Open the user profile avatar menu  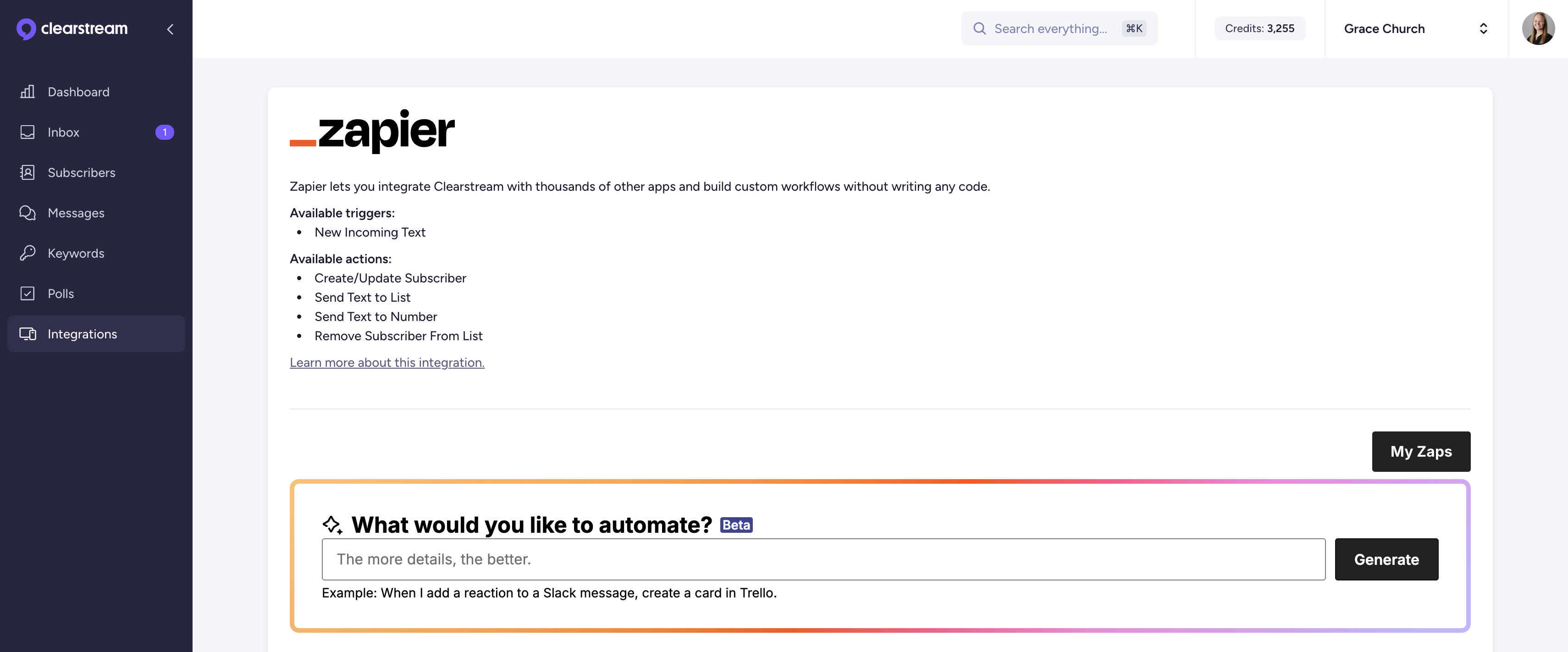(1538, 28)
